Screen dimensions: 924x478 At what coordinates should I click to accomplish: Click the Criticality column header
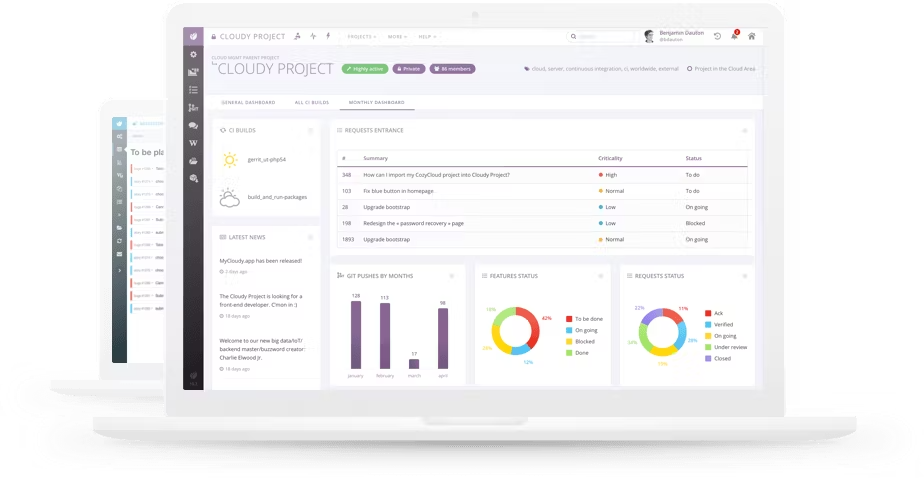coord(610,159)
